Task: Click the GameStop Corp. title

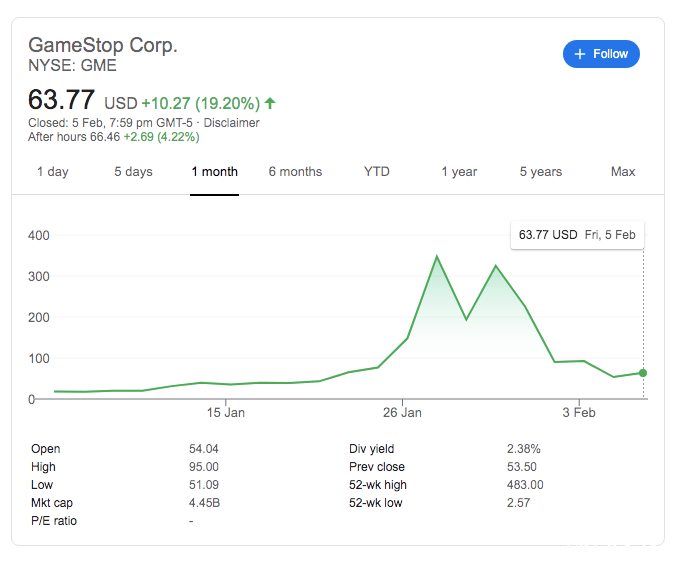Action: point(103,45)
